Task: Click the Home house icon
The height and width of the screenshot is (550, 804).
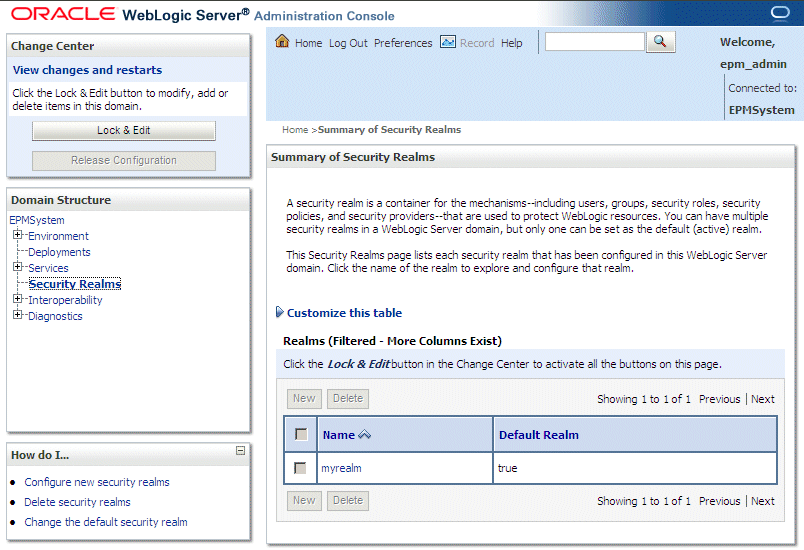Action: [282, 42]
